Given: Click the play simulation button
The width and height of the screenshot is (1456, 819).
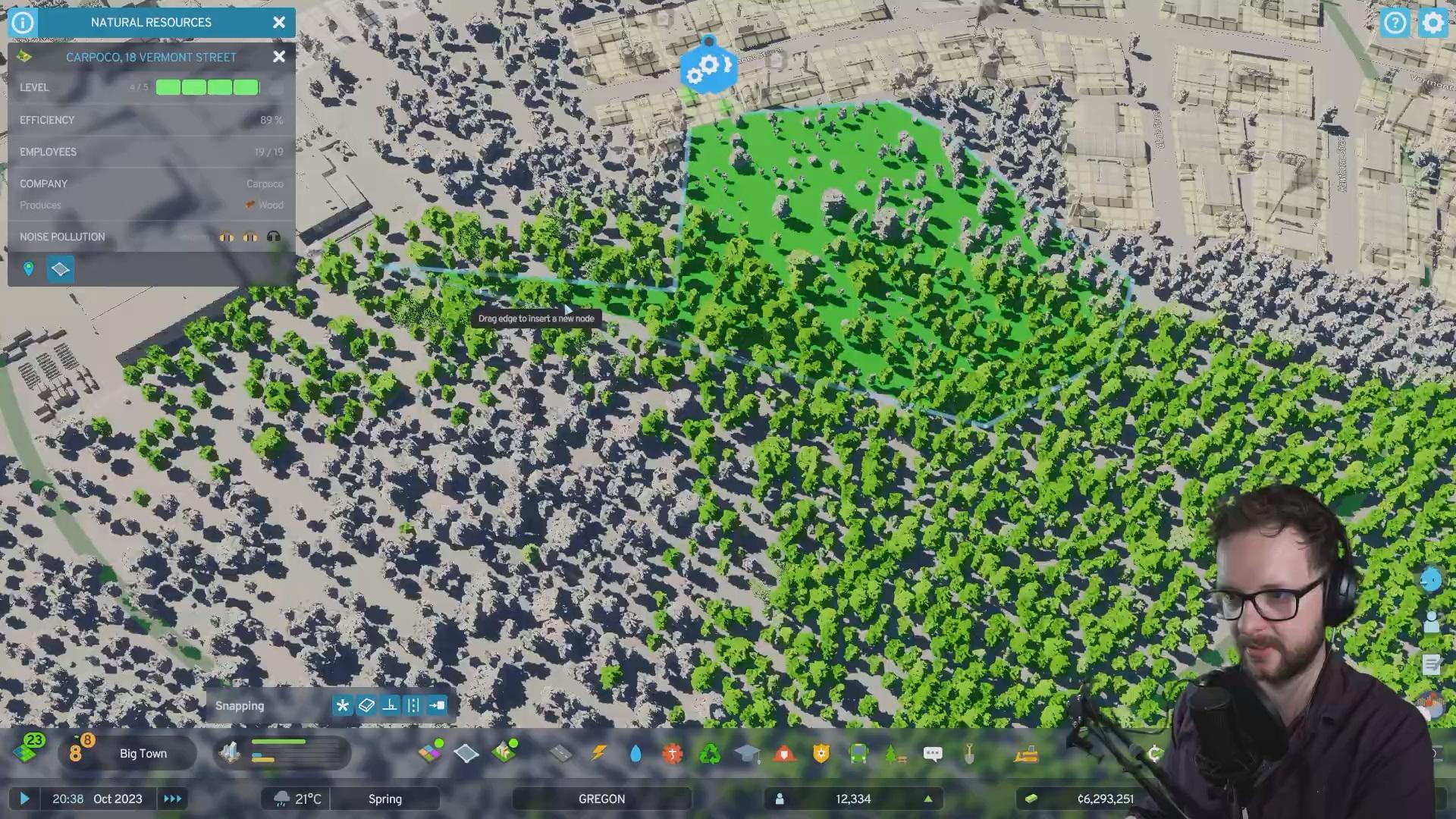Looking at the screenshot, I should pos(24,799).
